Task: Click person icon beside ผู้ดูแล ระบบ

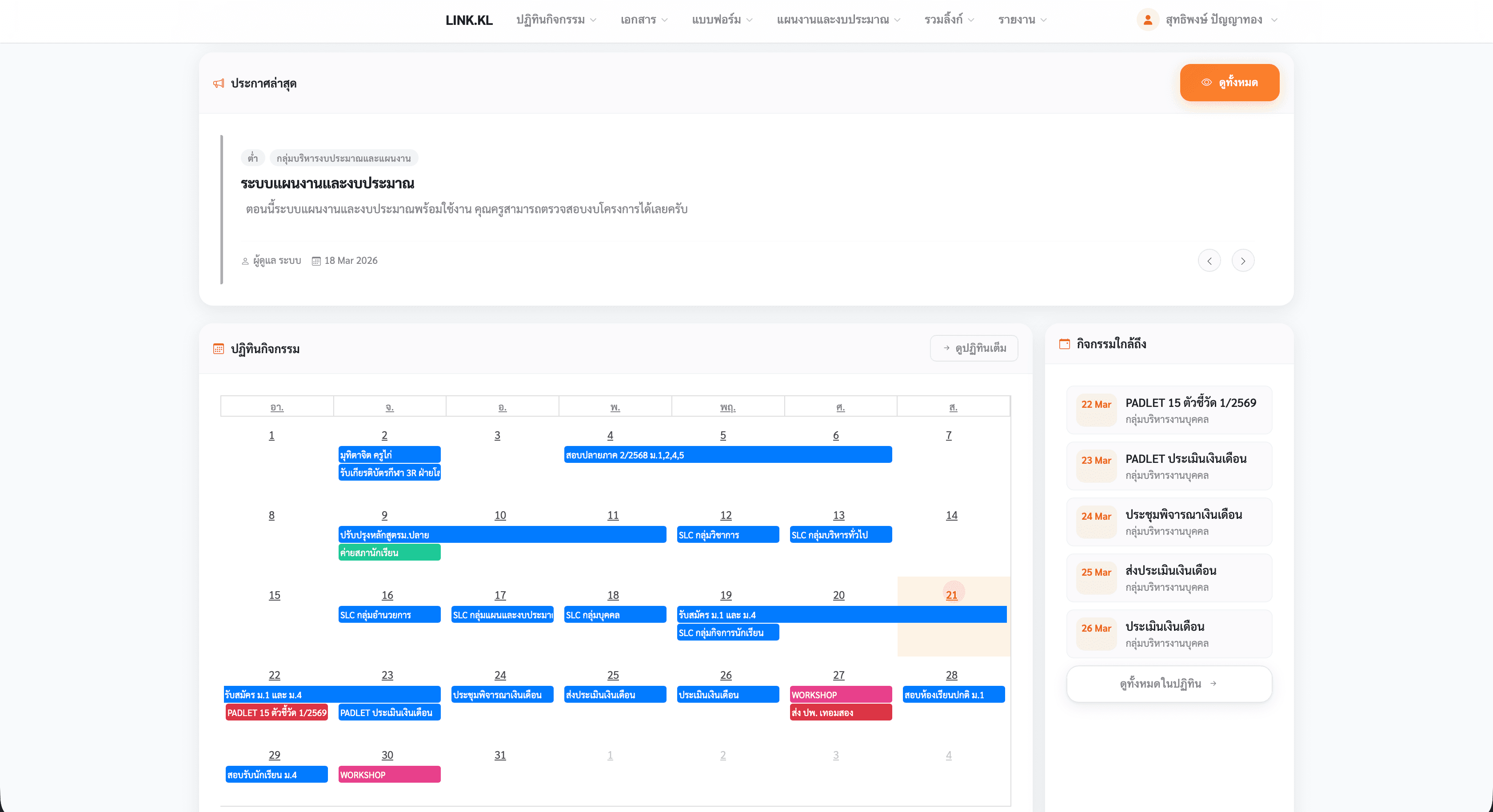Action: coord(245,261)
